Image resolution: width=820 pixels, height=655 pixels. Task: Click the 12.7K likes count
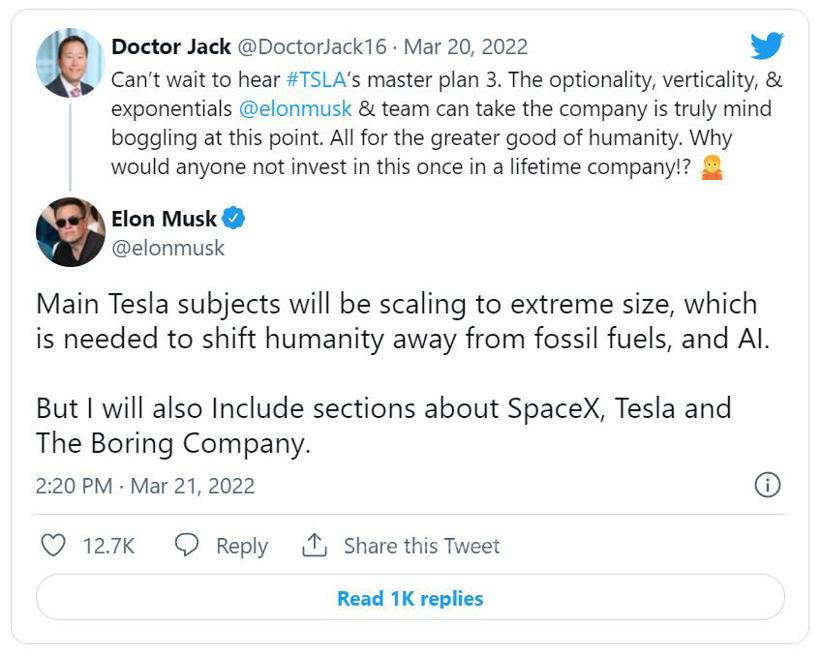click(x=108, y=546)
